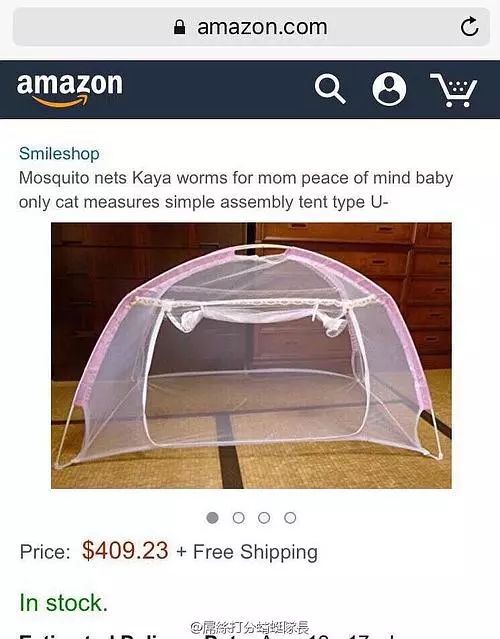The width and height of the screenshot is (500, 639).
Task: Tap the padlock icon beside amazon.com
Action: point(179,27)
